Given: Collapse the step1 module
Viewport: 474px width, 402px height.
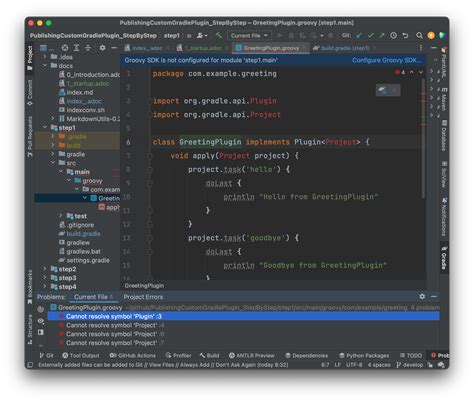Looking at the screenshot, I should (45, 127).
